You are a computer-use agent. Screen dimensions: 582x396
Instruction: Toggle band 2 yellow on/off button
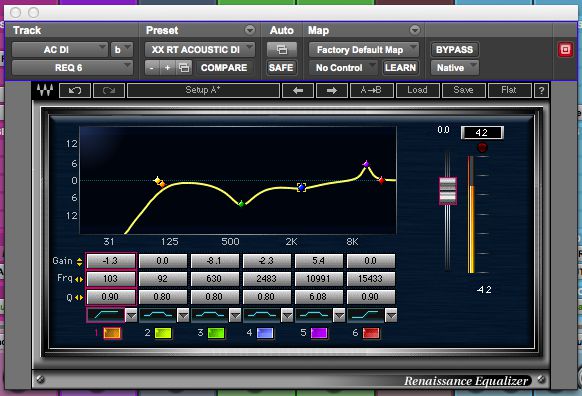click(163, 333)
